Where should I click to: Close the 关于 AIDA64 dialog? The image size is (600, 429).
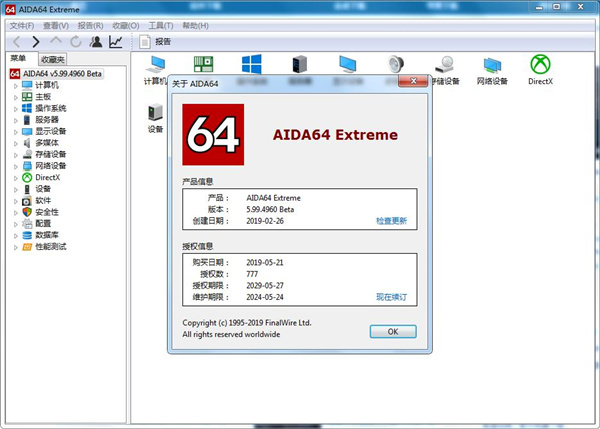[x=413, y=81]
